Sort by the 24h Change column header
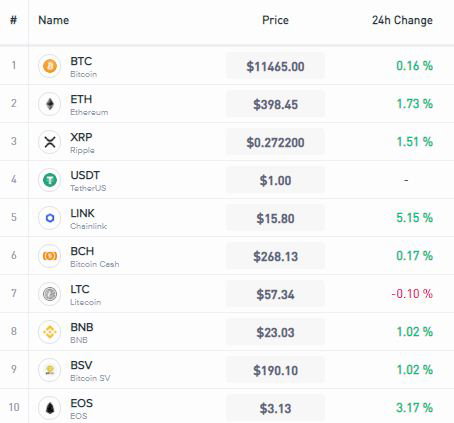The width and height of the screenshot is (454, 423). pos(402,20)
